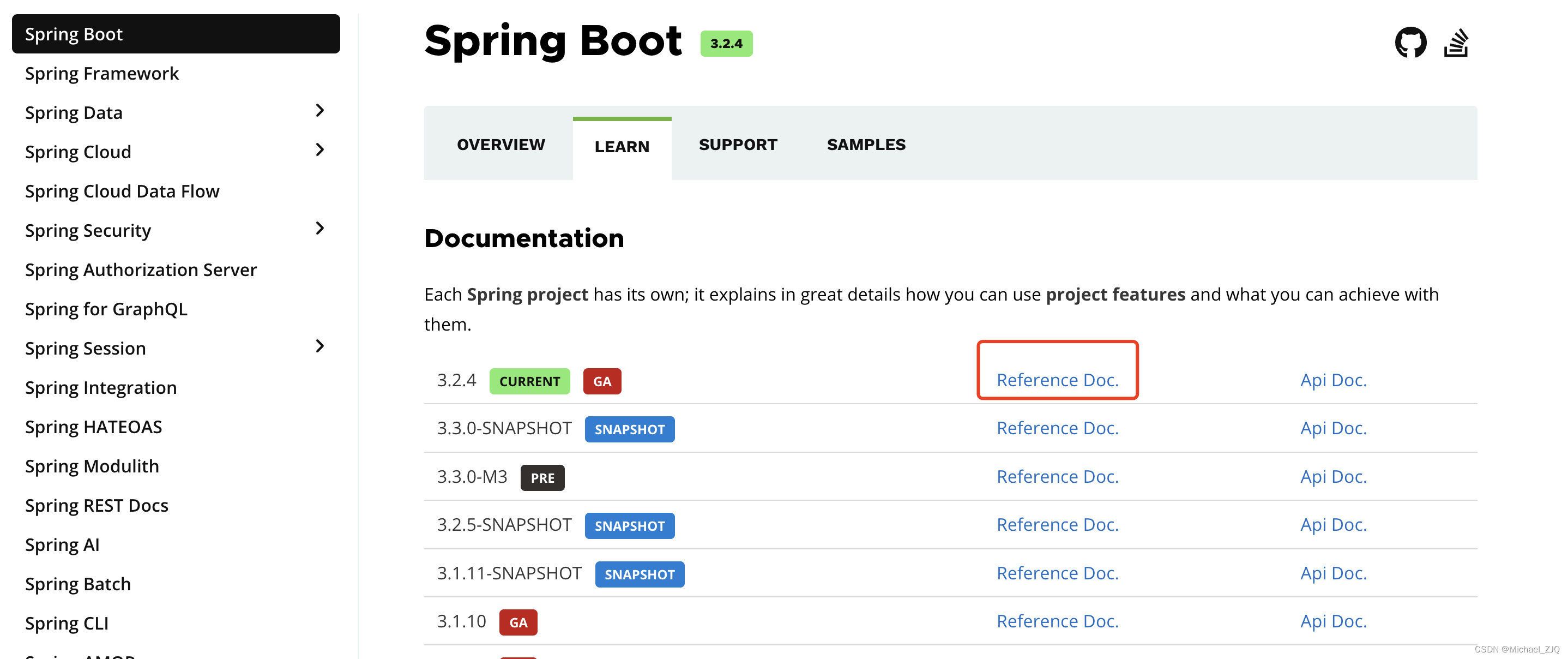Click the blue SNAPSHOT badge for 3.3.0-SNAPSHOT
This screenshot has height=659, width=1568.
(x=629, y=429)
